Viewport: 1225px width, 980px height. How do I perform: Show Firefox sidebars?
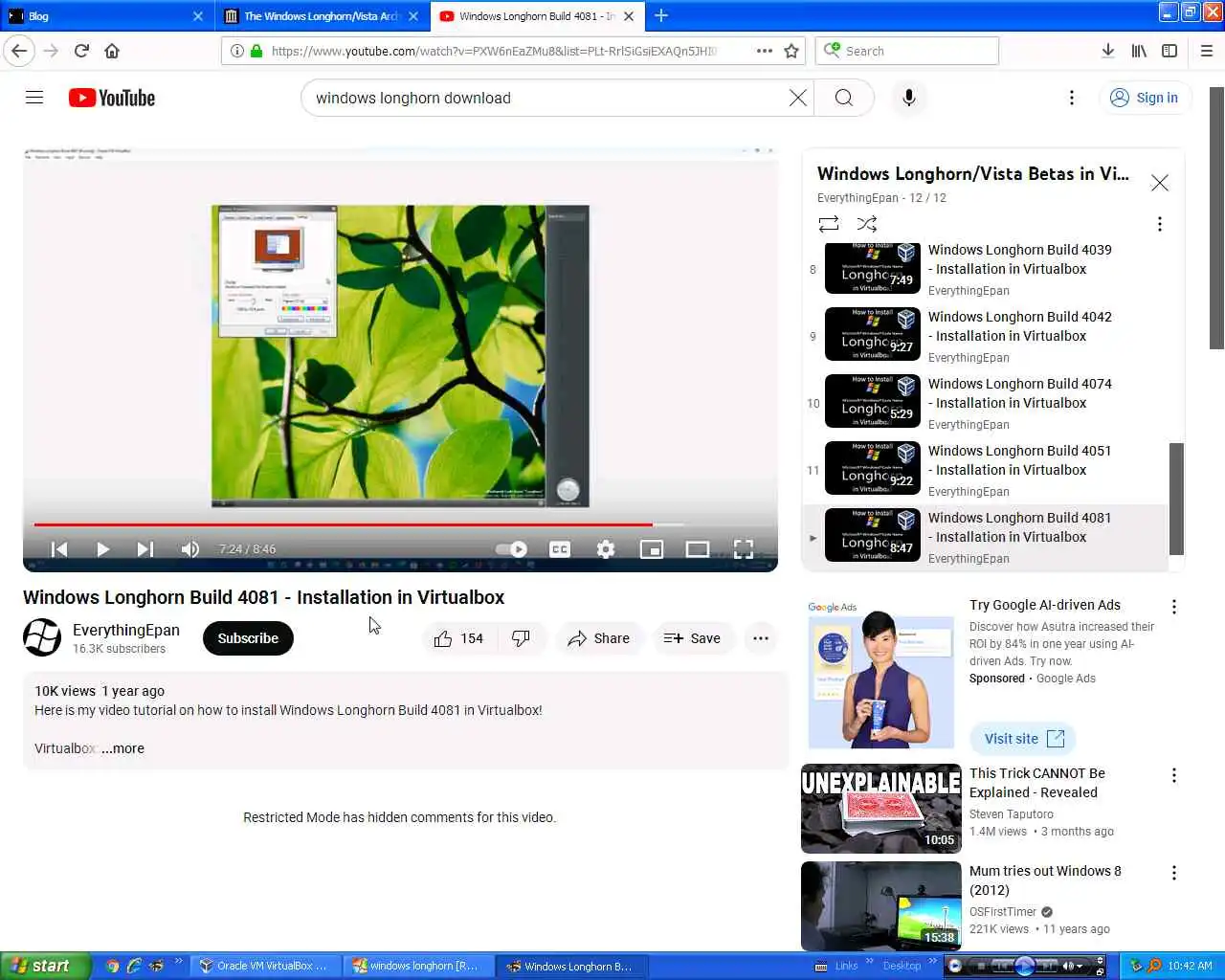pyautogui.click(x=1169, y=51)
